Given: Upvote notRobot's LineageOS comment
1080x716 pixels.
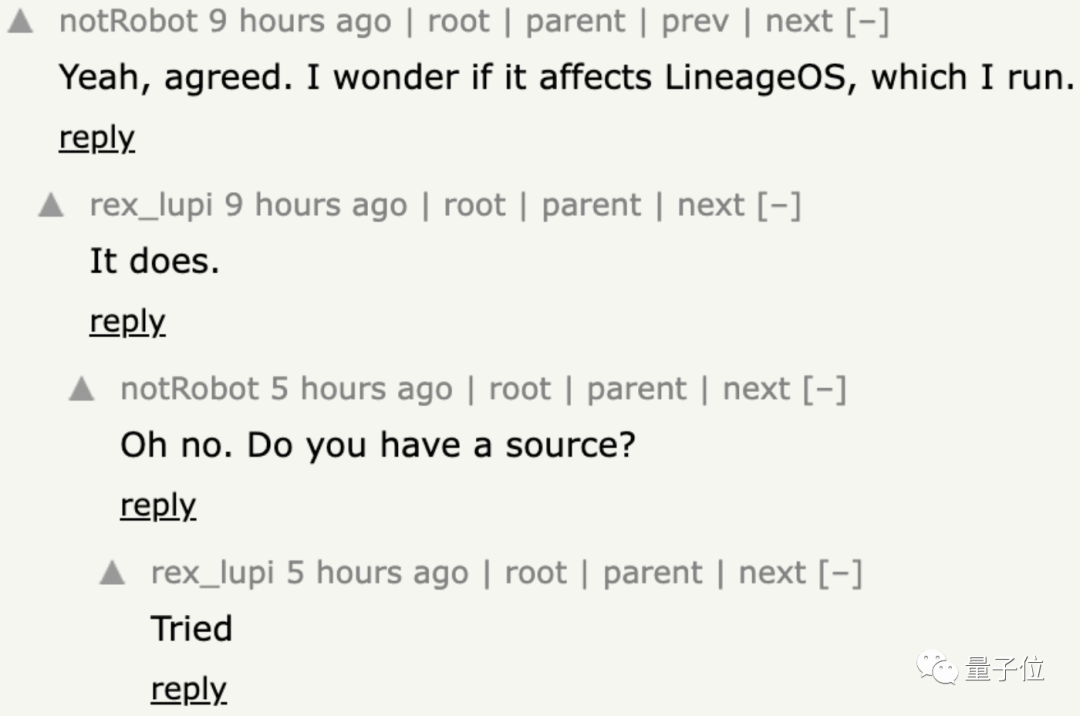Looking at the screenshot, I should point(20,22).
